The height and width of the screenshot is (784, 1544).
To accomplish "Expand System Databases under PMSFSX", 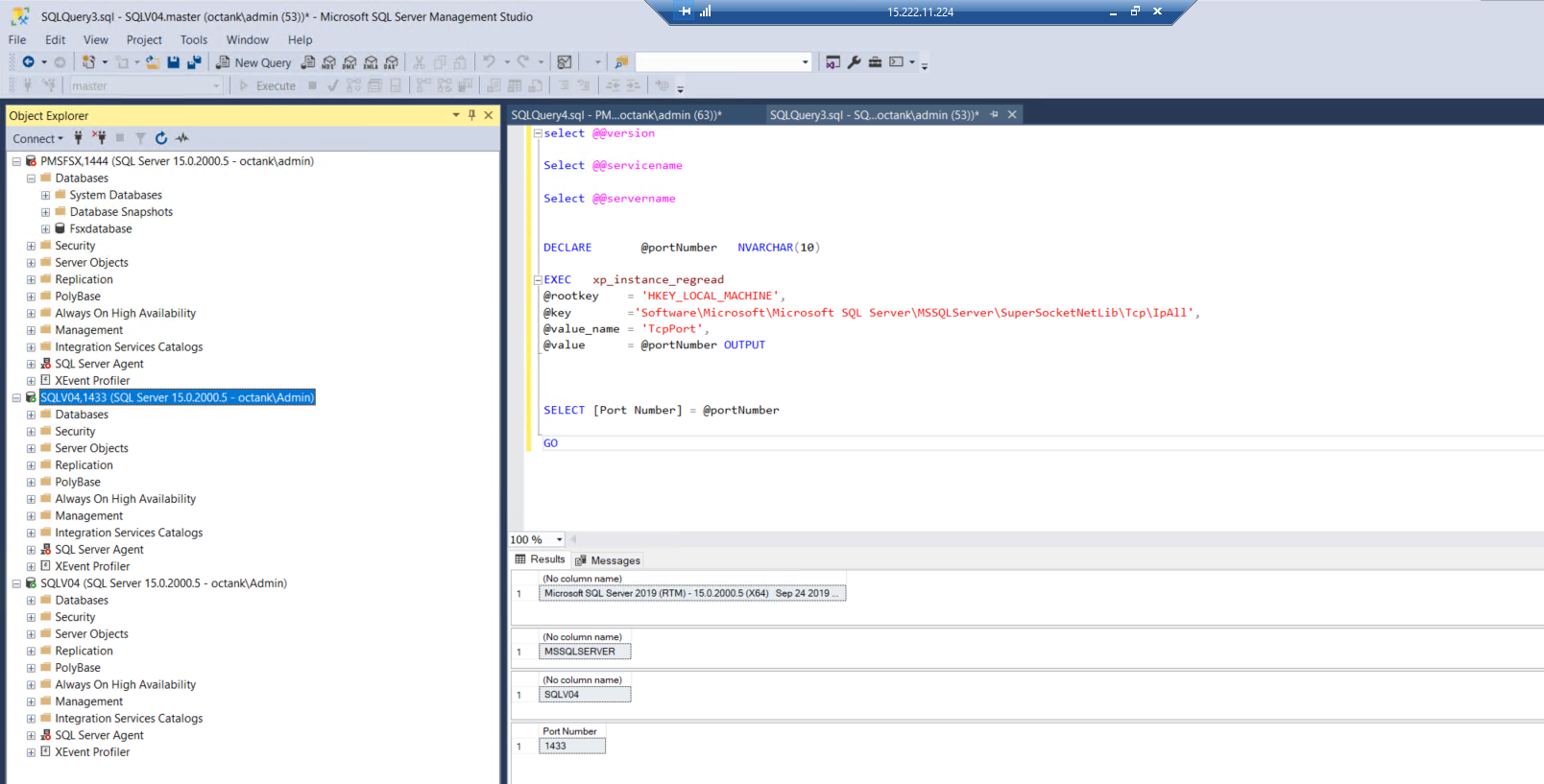I will click(45, 195).
